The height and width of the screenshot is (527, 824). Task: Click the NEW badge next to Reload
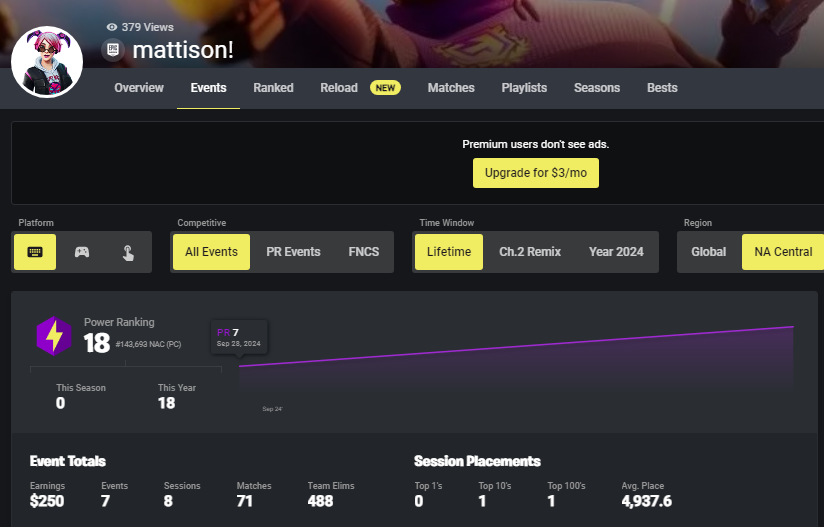pos(385,88)
